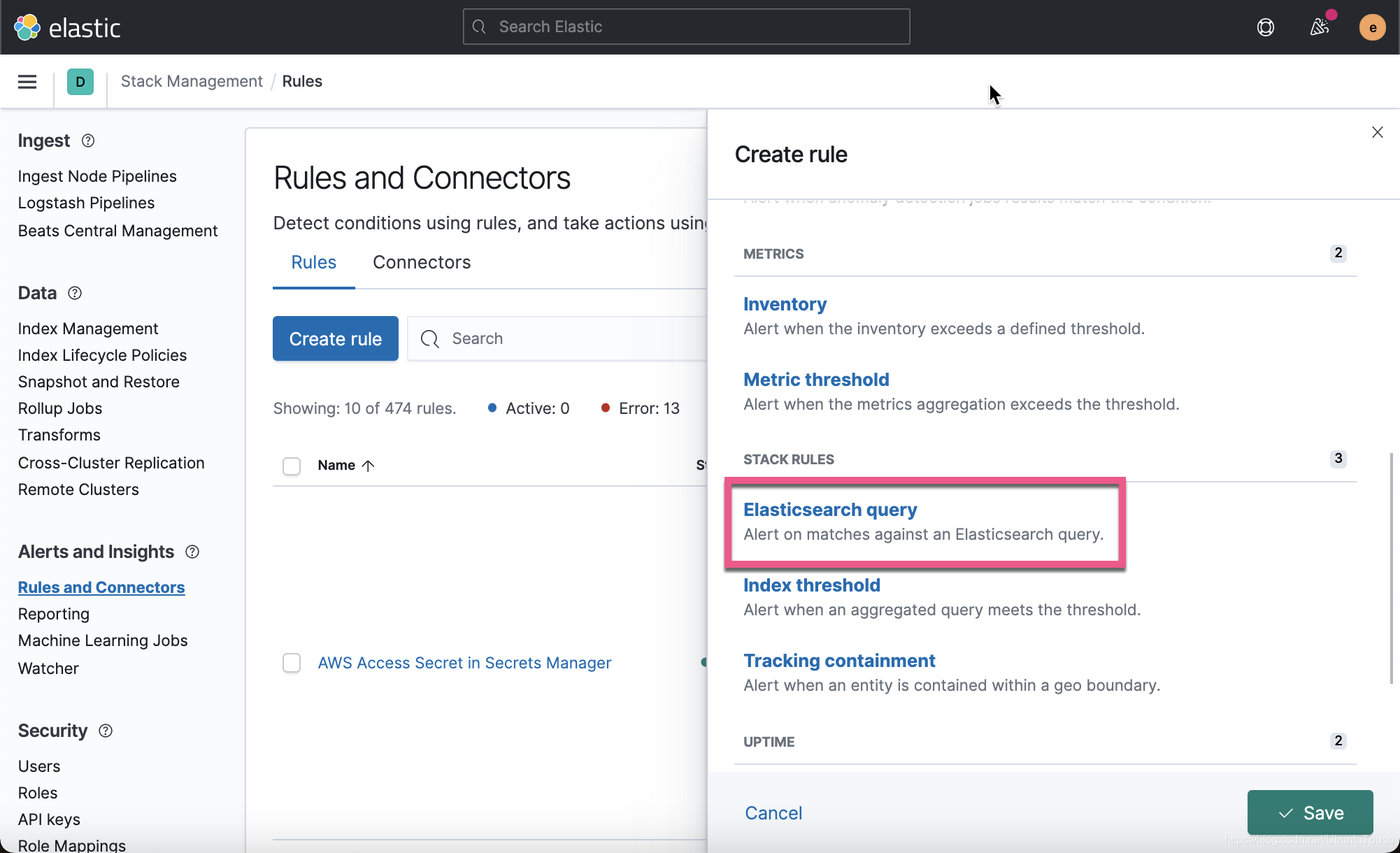
Task: Open the user avatar menu
Action: pos(1372,27)
